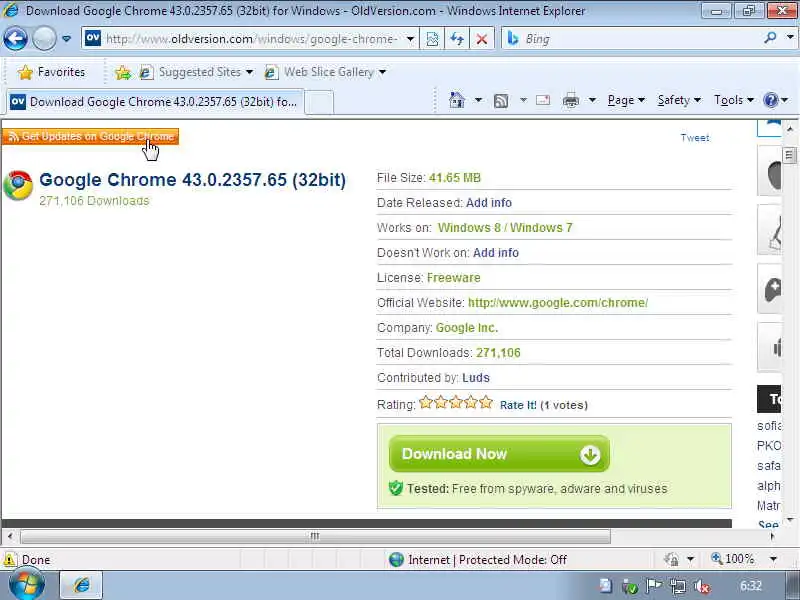Open the Safety menu

point(679,100)
